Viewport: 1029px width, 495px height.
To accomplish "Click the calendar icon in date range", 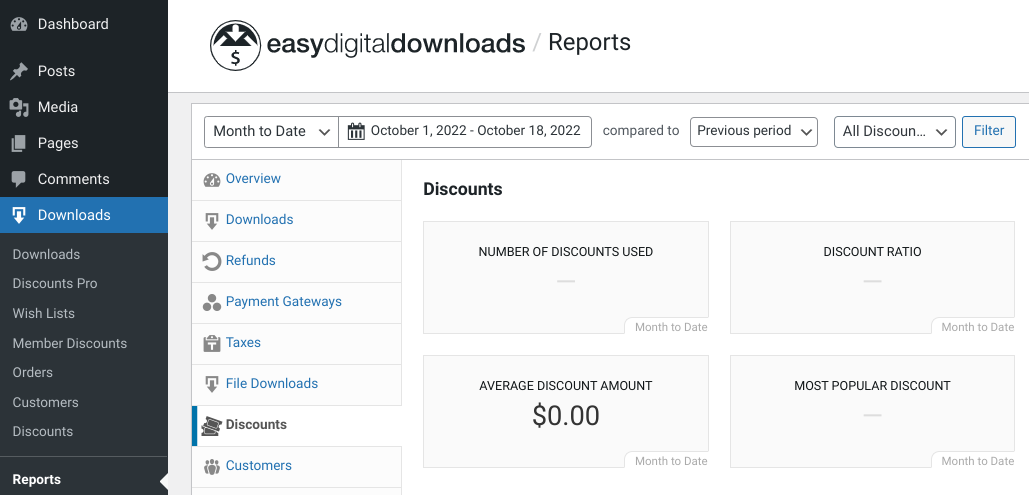I will (356, 131).
